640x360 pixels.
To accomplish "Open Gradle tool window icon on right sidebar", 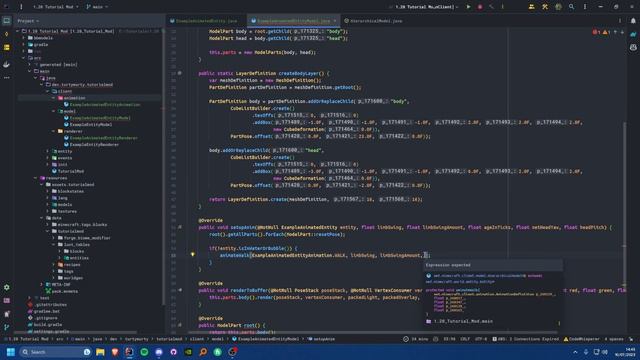I will (x=633, y=34).
